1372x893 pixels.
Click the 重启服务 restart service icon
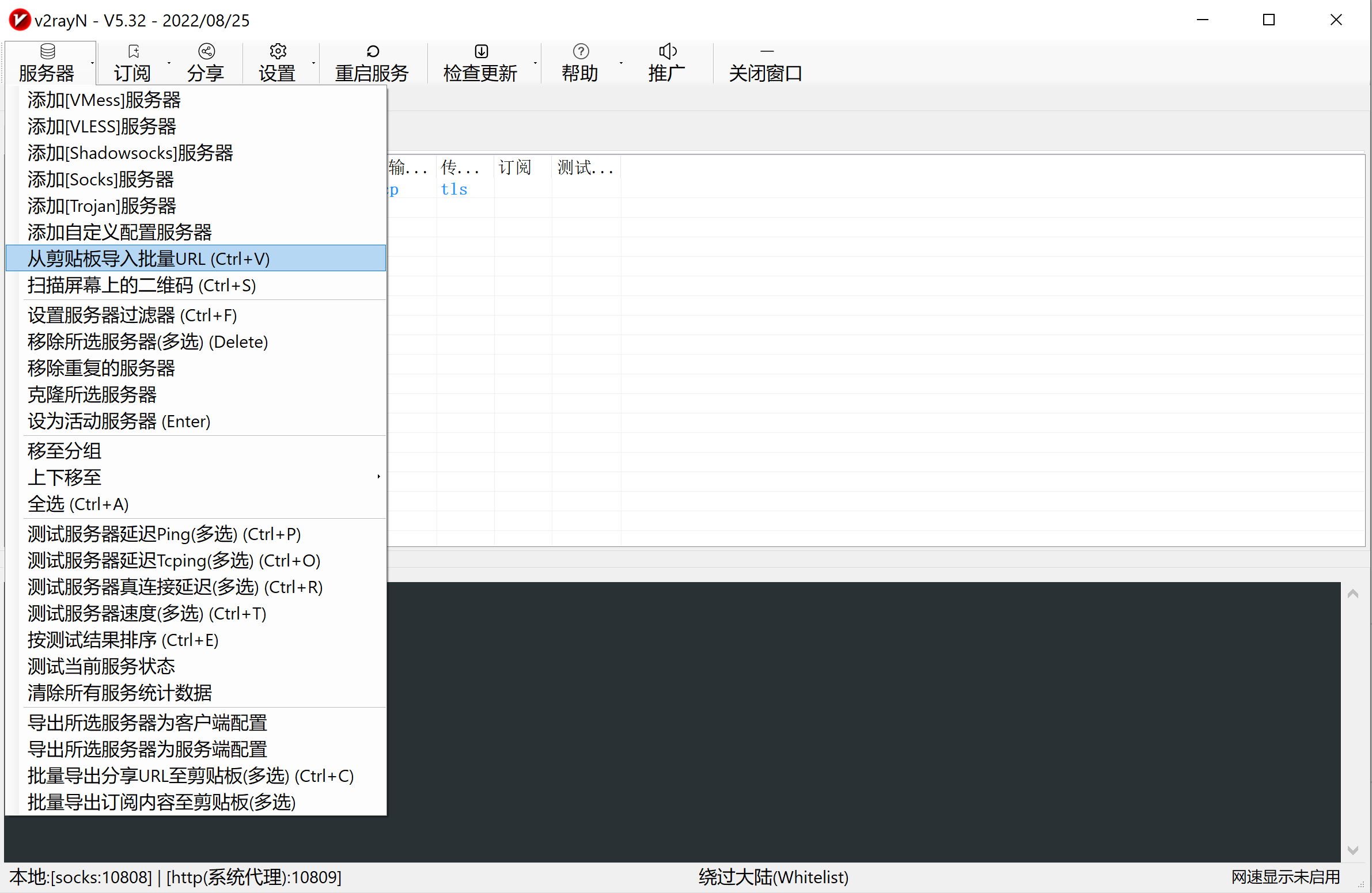[x=373, y=51]
